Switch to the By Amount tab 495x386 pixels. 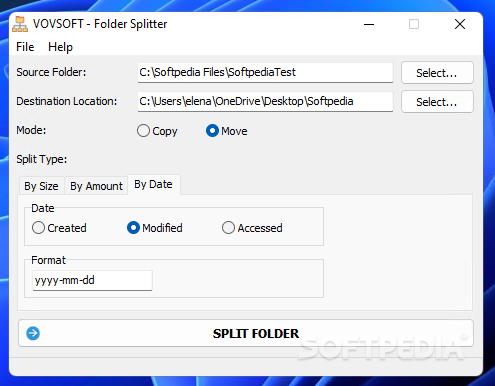96,186
